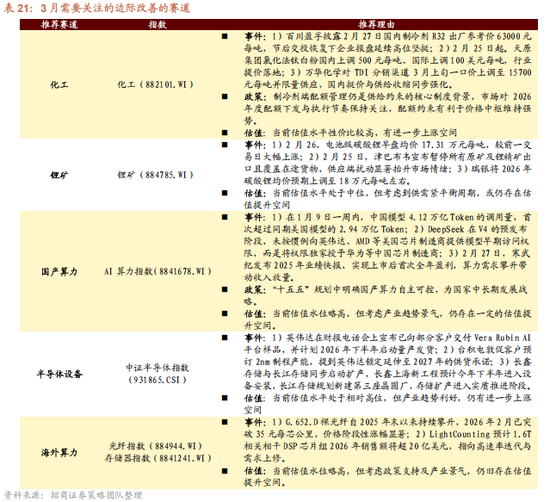Click the 海外算力 '估值' line about 政策支持
Viewport: 550px width, 502px height.
(x=388, y=476)
